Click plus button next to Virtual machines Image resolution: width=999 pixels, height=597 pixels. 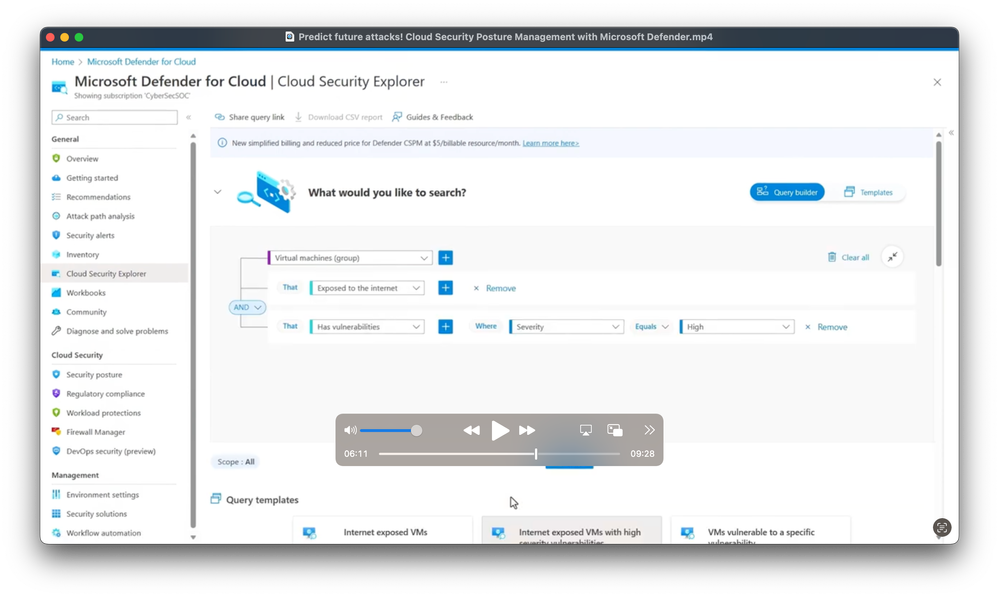[x=446, y=258]
